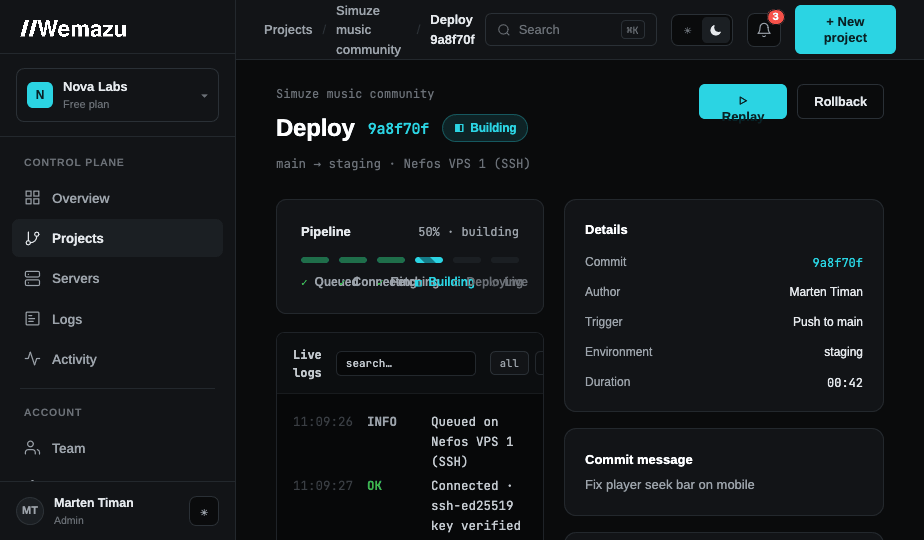Open the Nova Labs workspace switcher
This screenshot has height=540, width=924.
(117, 95)
